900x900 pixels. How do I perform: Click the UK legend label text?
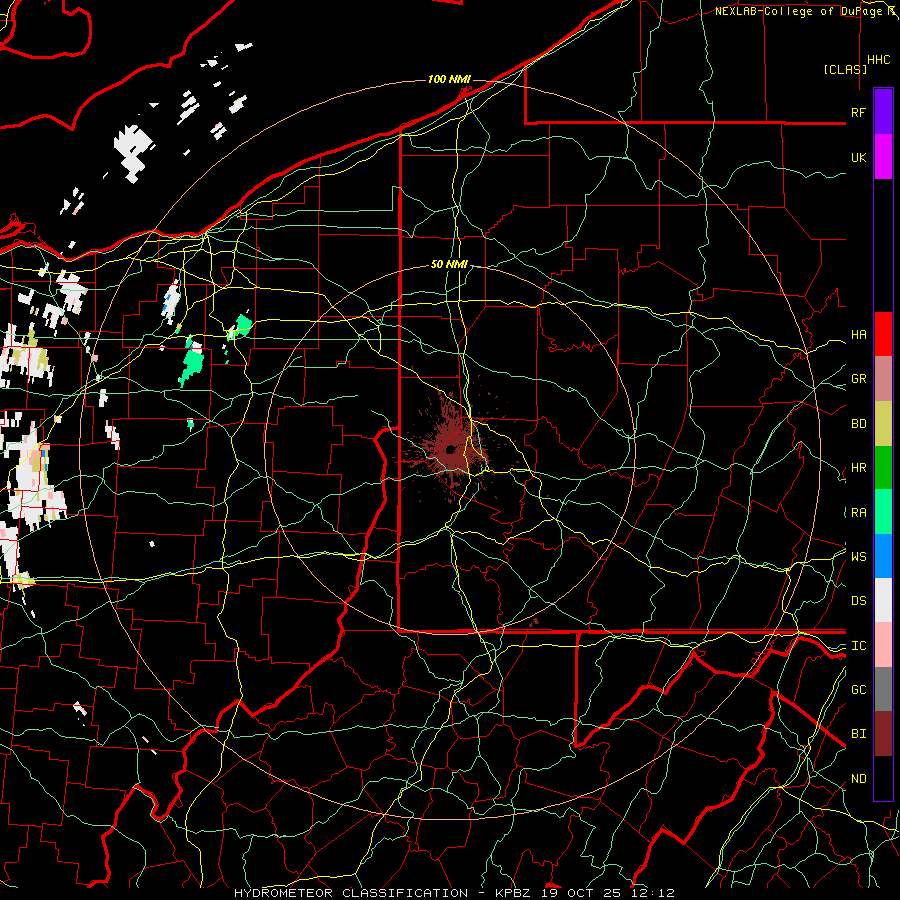pyautogui.click(x=859, y=157)
